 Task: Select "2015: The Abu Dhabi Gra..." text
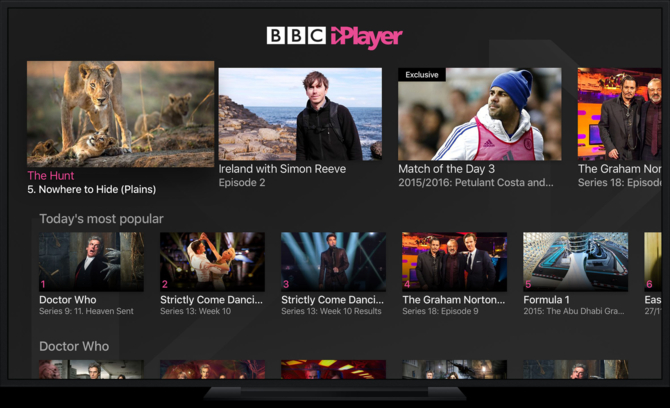tap(574, 311)
